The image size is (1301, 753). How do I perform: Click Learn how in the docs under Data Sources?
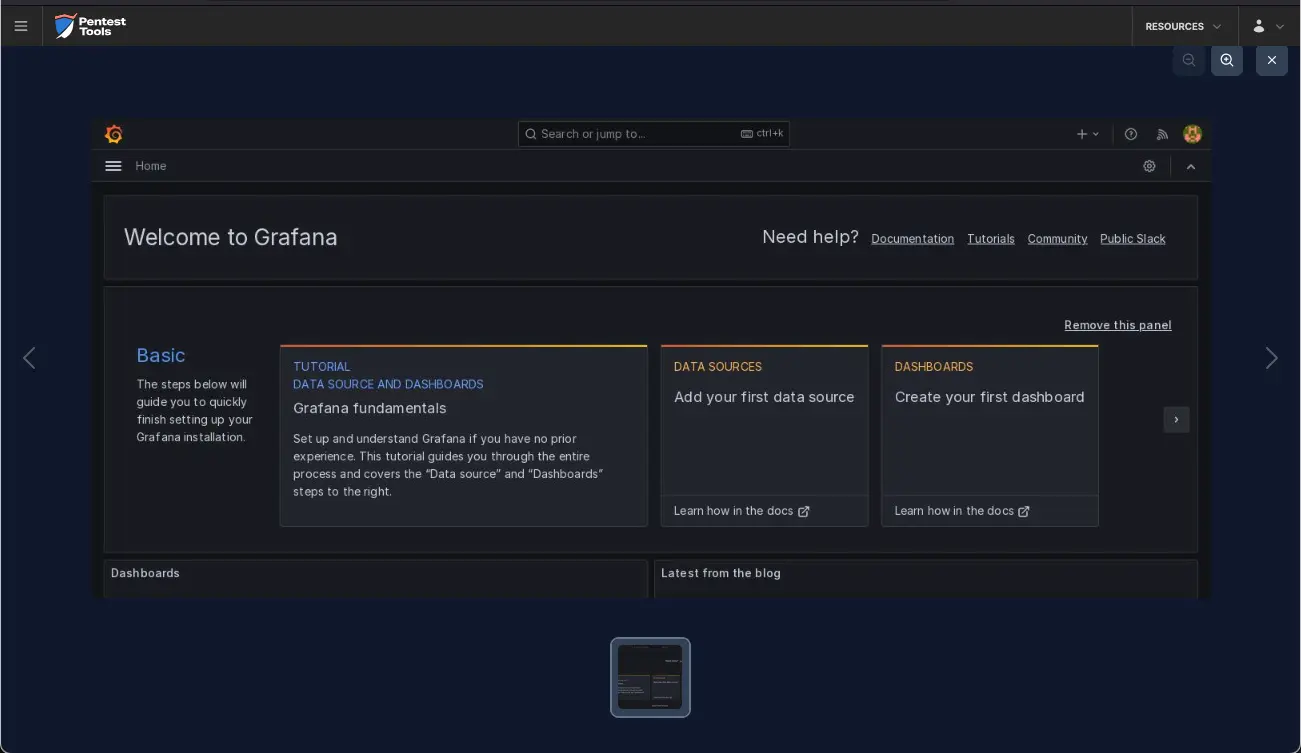point(741,511)
